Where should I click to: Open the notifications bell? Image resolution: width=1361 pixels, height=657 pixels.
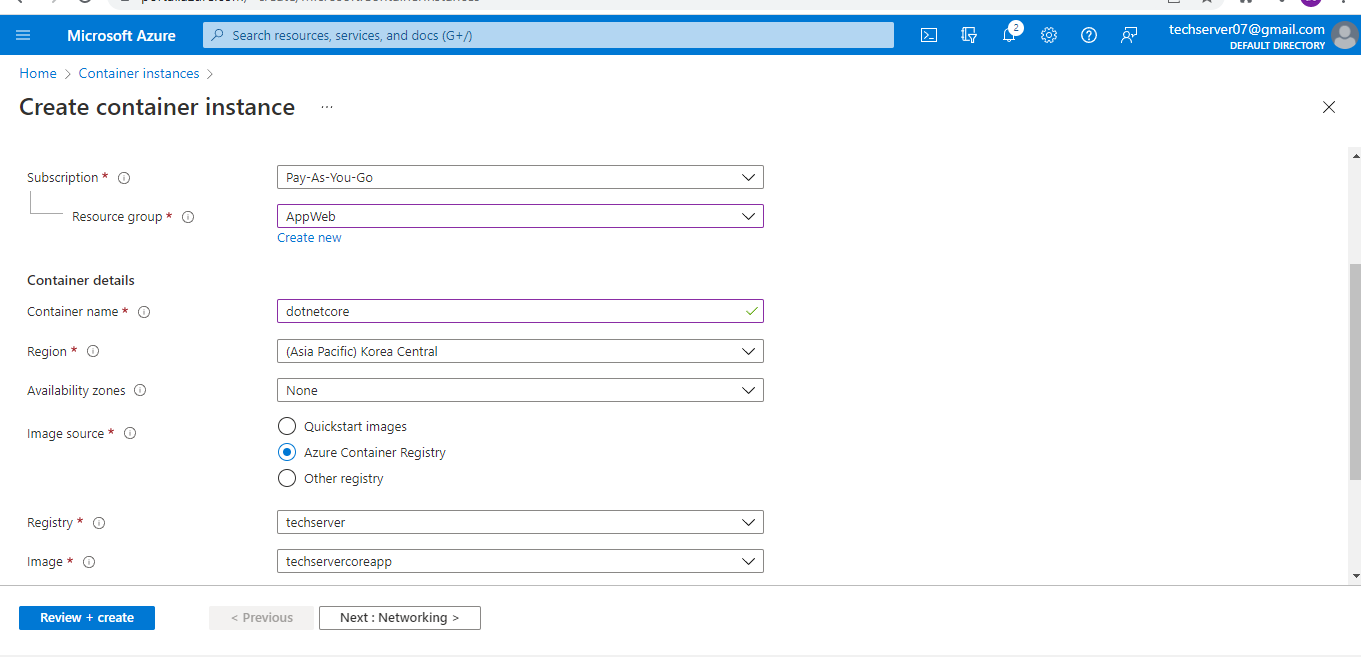[1009, 35]
